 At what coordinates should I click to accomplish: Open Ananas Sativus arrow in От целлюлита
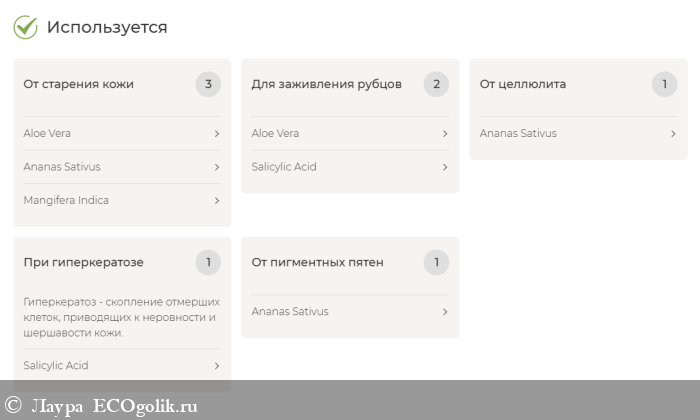click(672, 133)
